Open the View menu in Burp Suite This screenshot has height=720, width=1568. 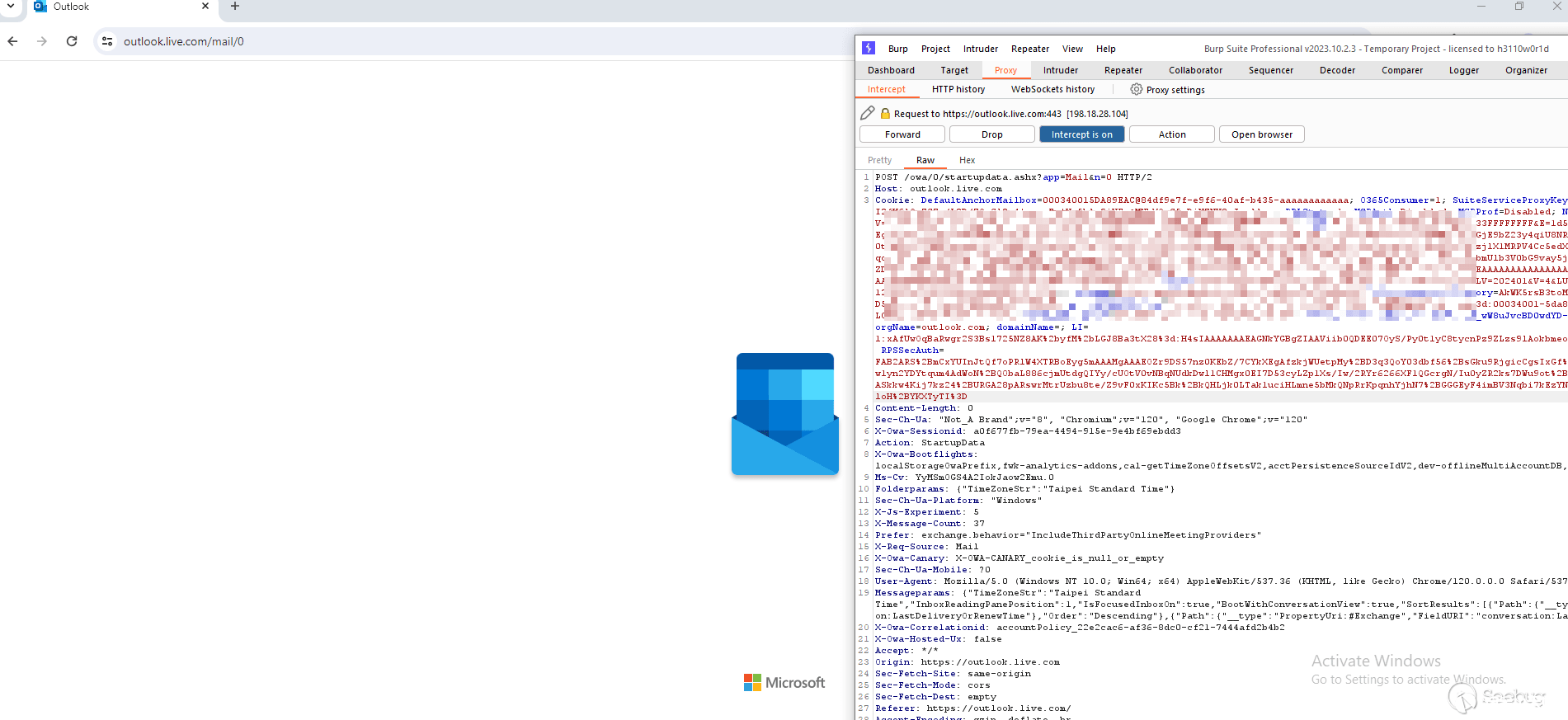point(1072,49)
